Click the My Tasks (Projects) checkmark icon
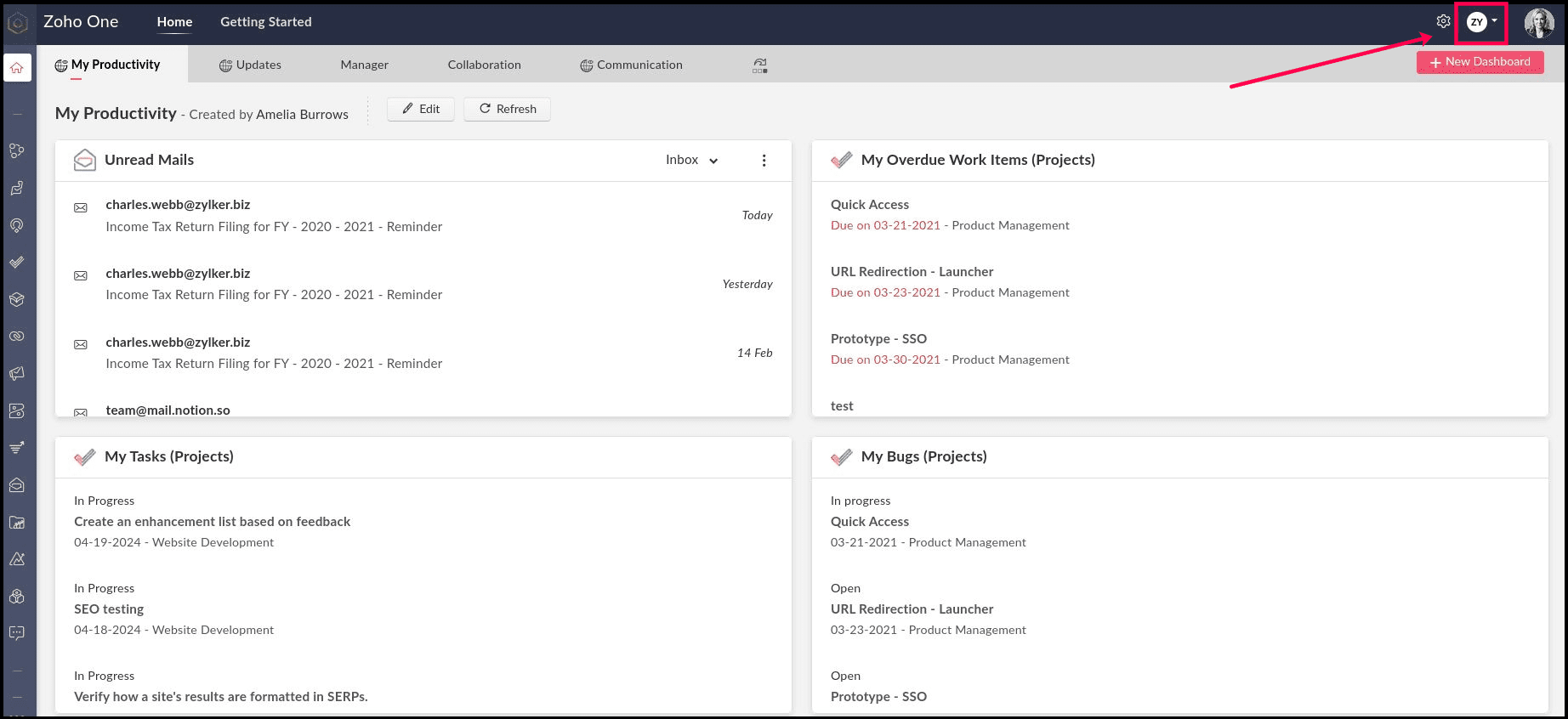1568x719 pixels. (x=85, y=457)
